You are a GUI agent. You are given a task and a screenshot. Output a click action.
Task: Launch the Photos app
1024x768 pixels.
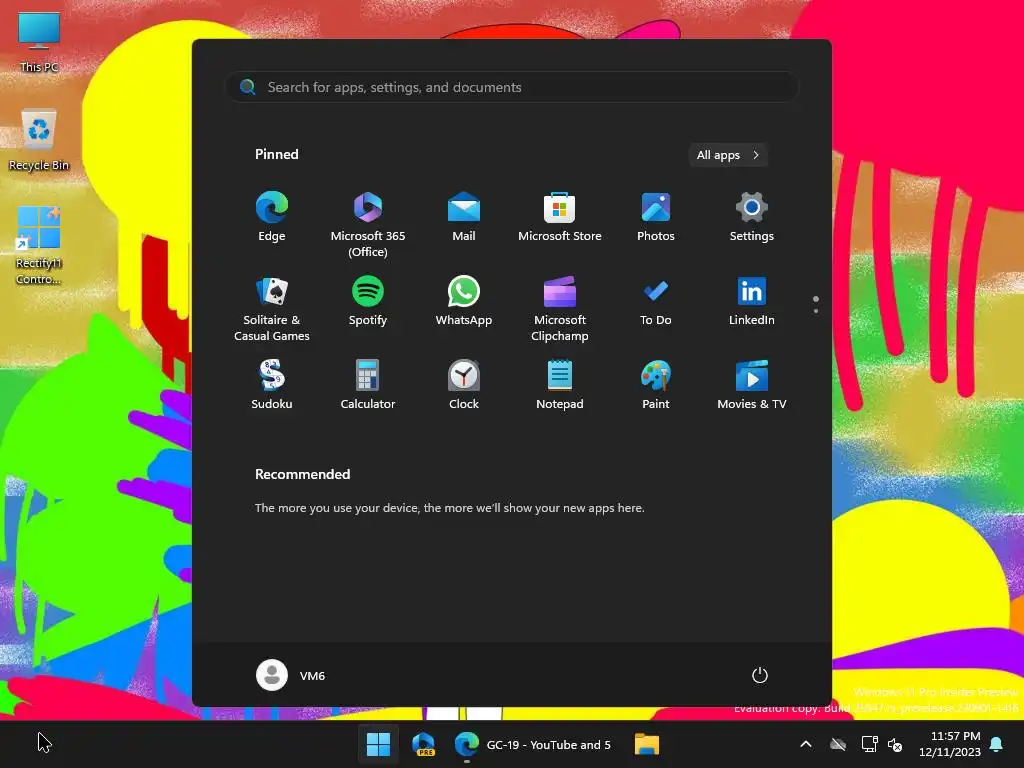pos(656,217)
